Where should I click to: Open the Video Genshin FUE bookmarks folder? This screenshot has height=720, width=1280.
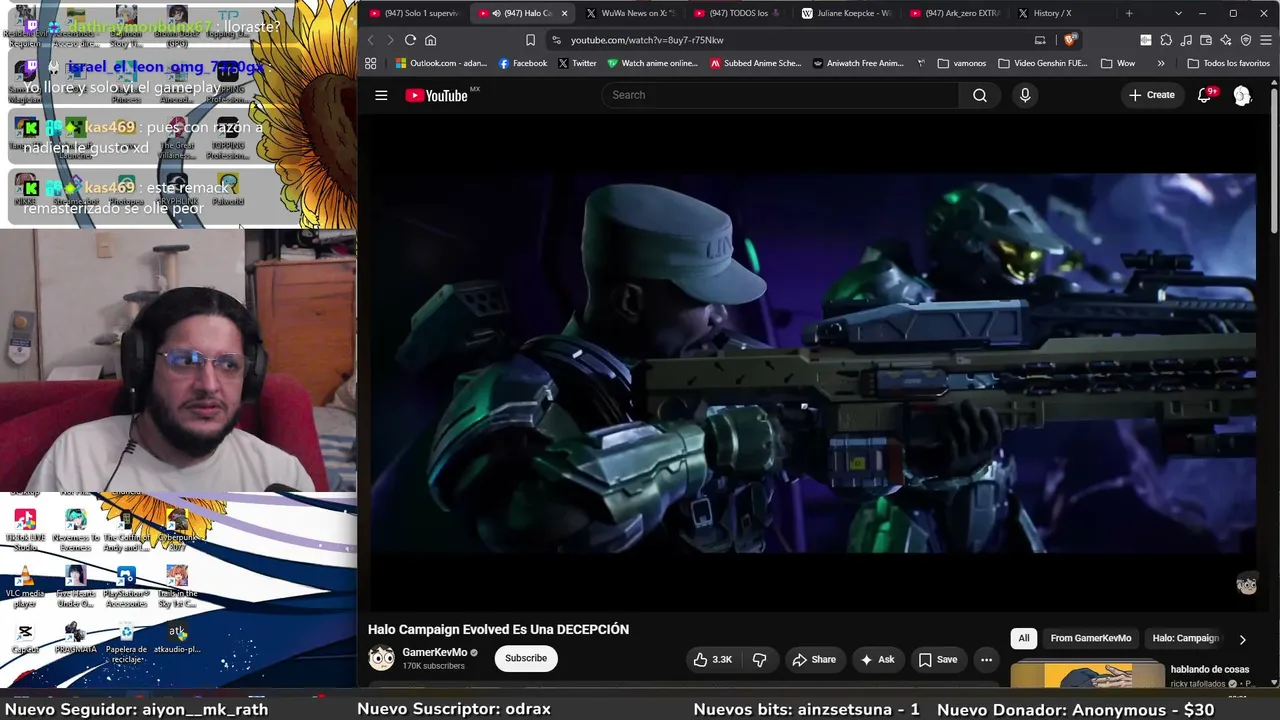point(1042,63)
